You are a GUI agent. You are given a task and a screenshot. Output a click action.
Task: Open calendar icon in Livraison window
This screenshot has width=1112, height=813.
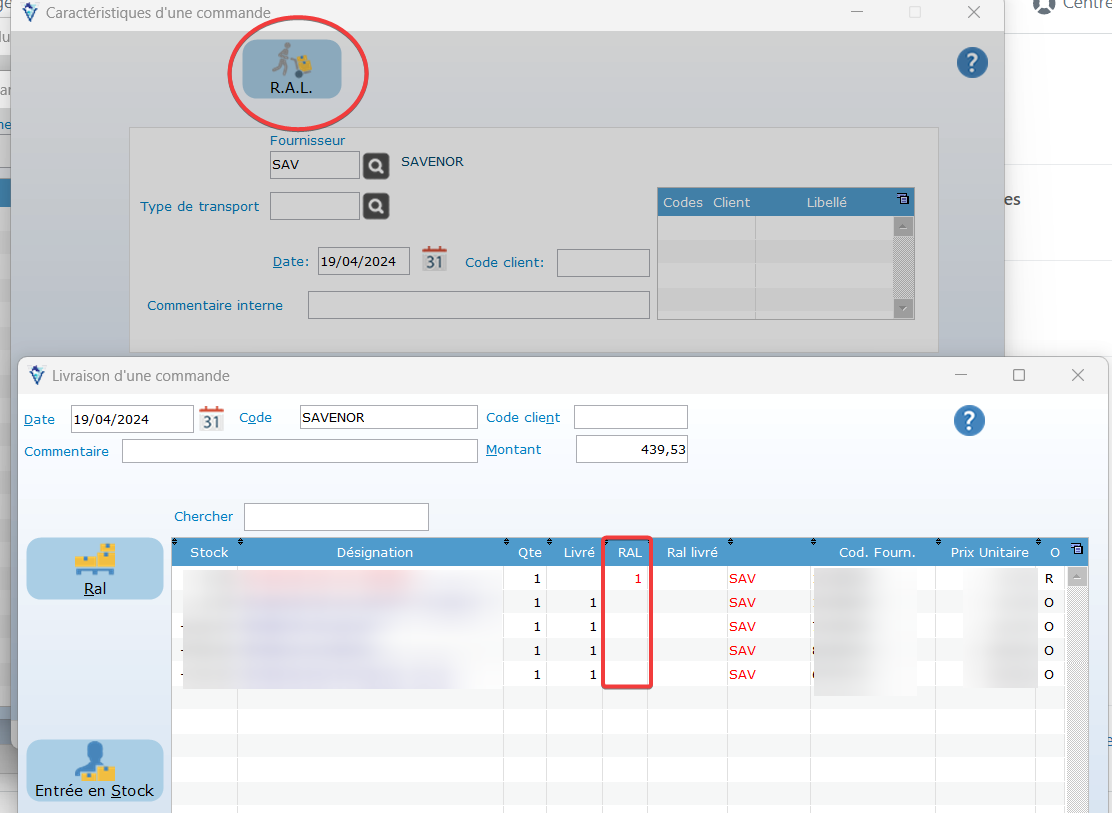pyautogui.click(x=211, y=419)
